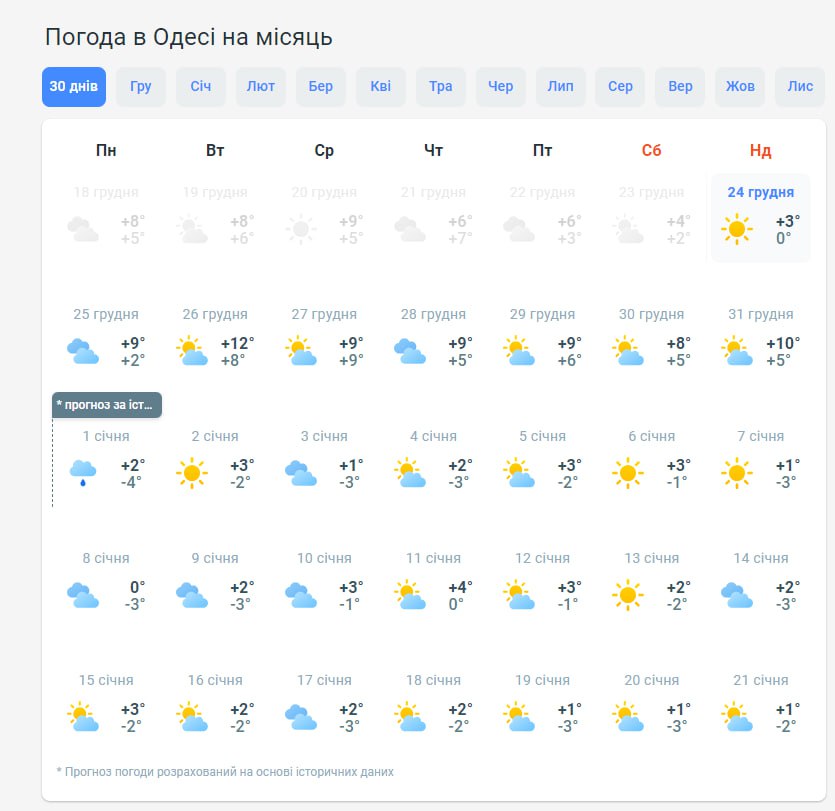Click the cloudy icon for 25 грудня
The width and height of the screenshot is (835, 811).
click(83, 352)
